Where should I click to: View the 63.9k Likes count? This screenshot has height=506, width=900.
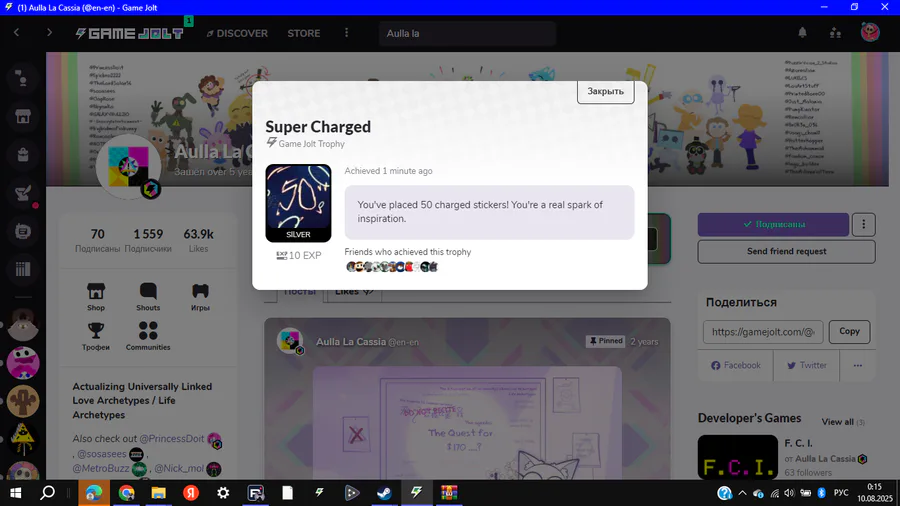point(199,240)
